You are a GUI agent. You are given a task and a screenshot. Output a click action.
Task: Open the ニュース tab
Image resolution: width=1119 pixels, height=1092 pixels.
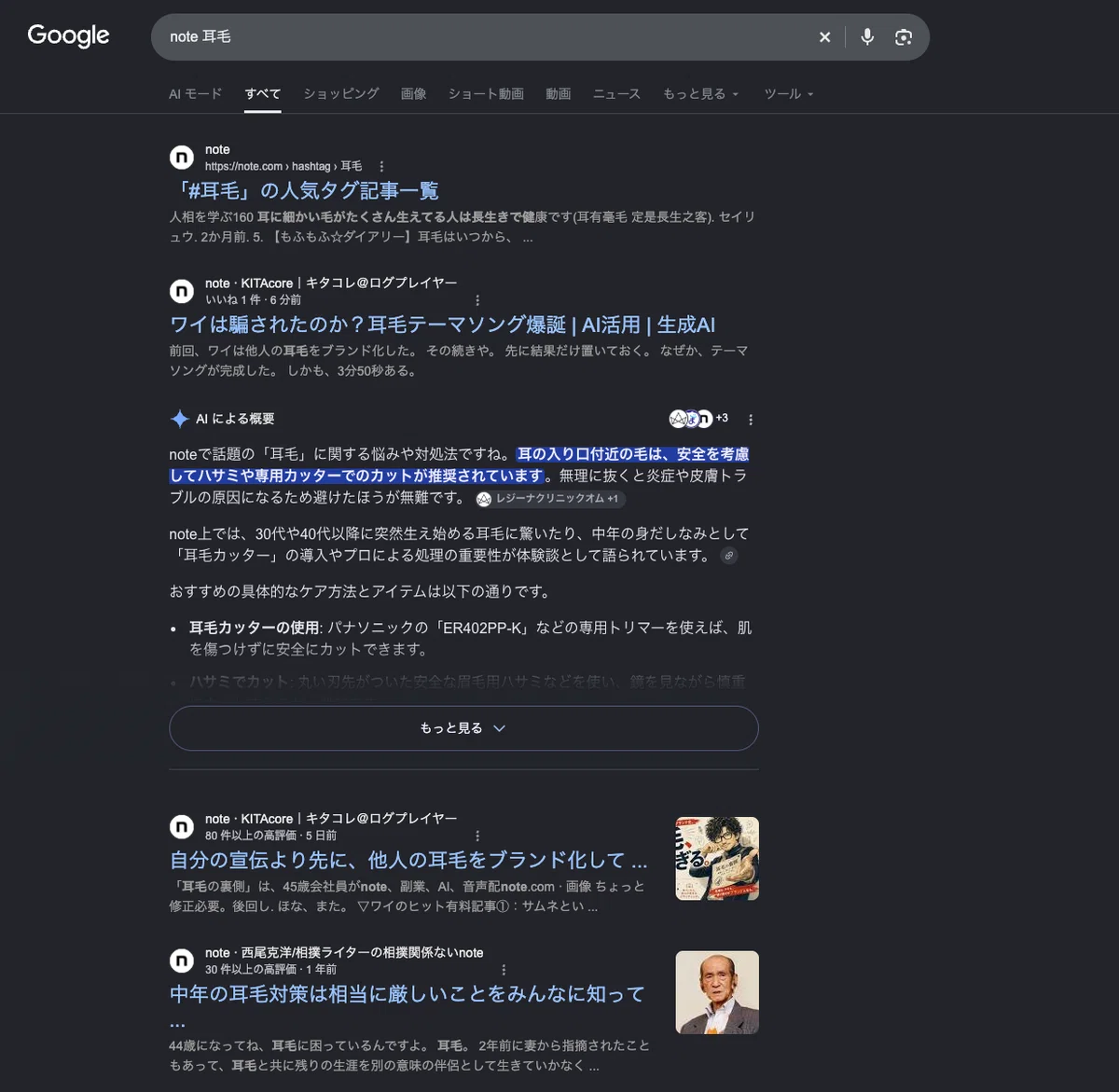click(616, 93)
